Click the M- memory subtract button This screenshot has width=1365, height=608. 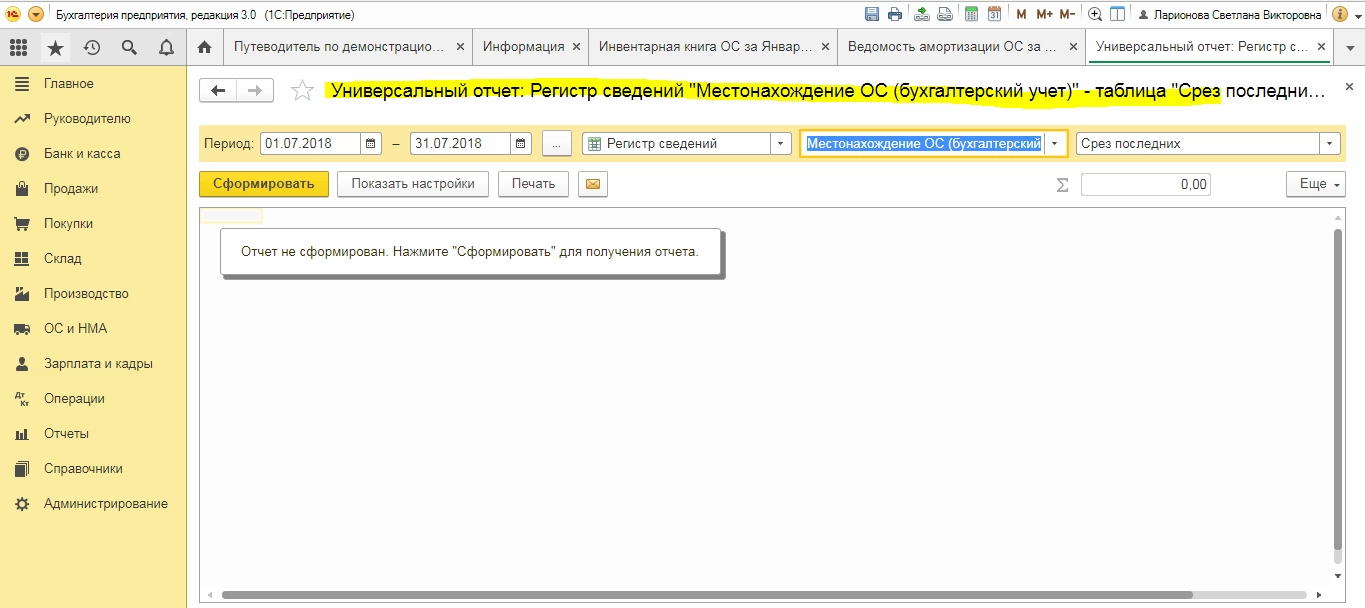[x=1067, y=14]
